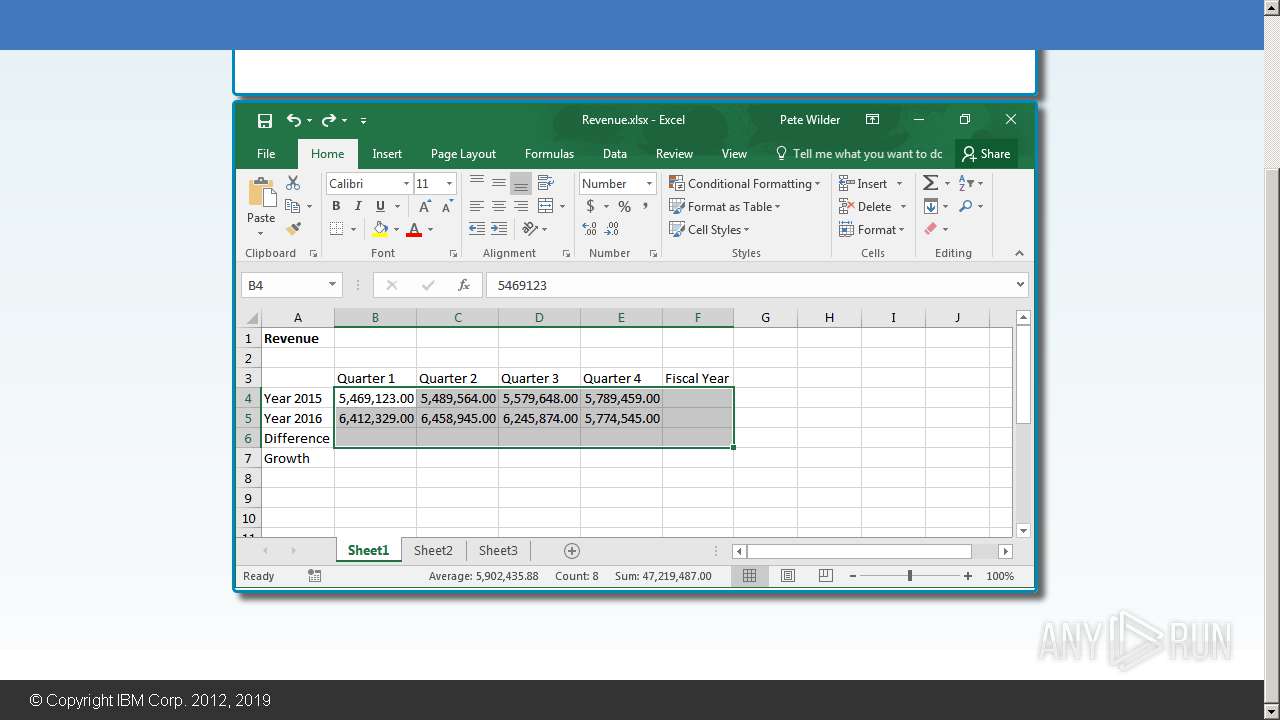Click the zoom slider handle

pyautogui.click(x=910, y=576)
